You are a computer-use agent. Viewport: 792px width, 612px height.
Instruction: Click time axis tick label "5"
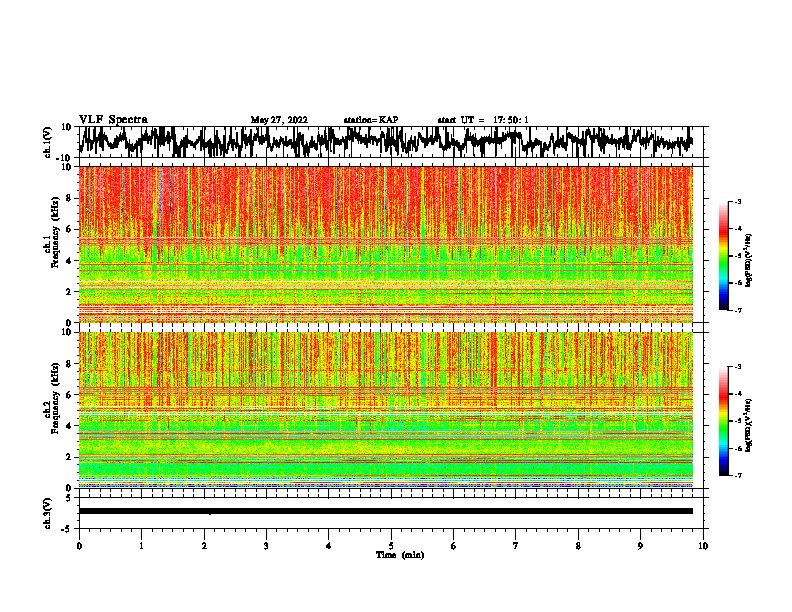(391, 546)
